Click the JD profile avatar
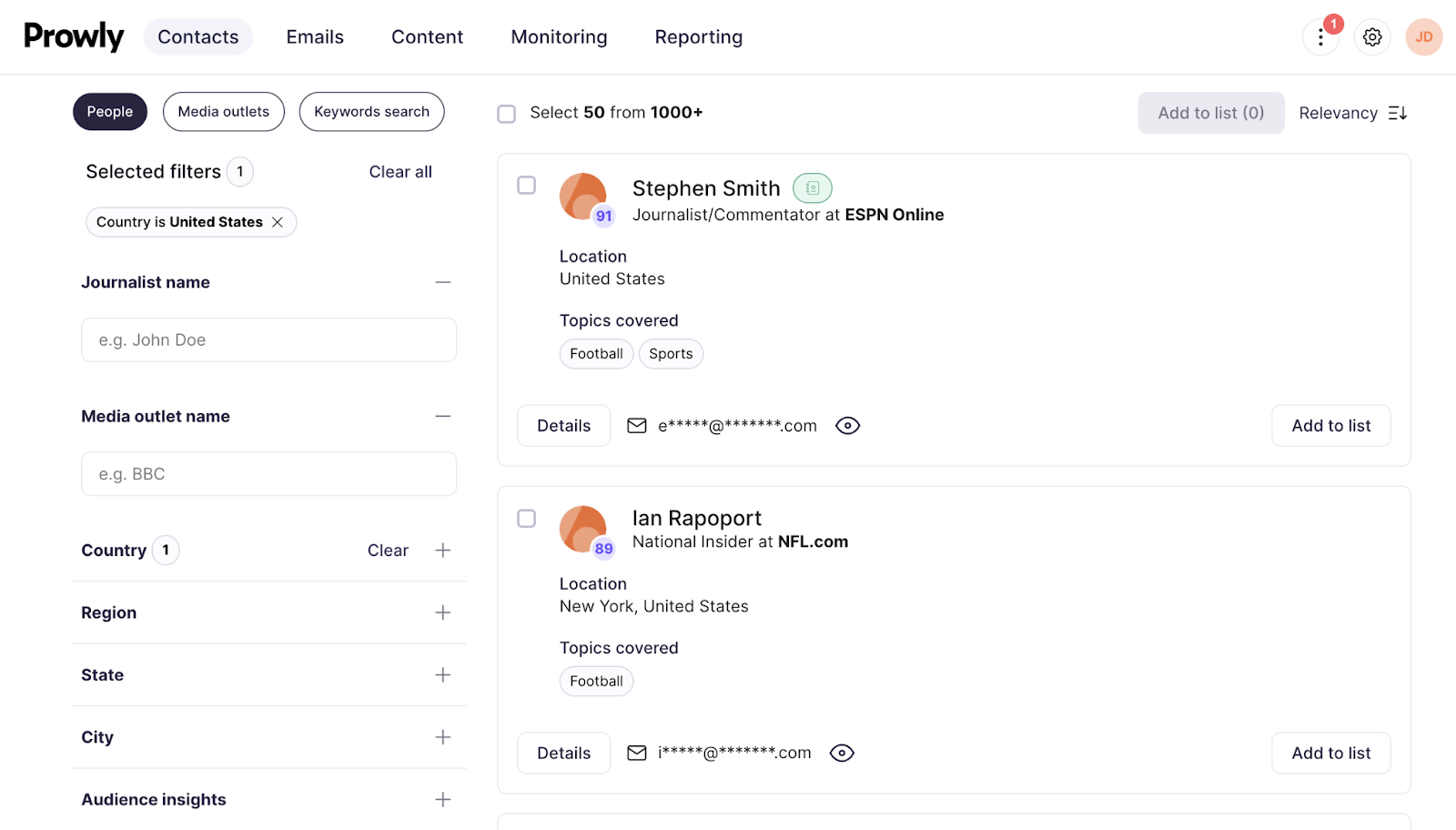Viewport: 1456px width, 830px height. [1422, 36]
